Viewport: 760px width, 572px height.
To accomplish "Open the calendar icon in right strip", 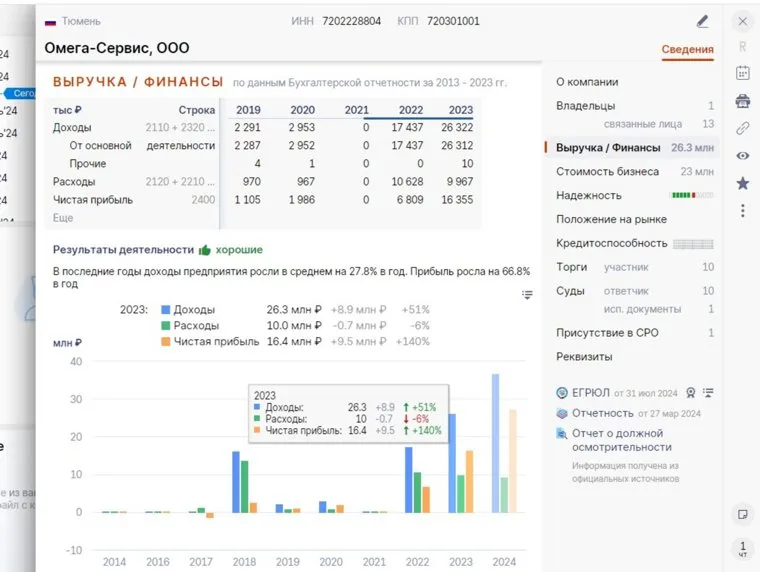I will [x=742, y=73].
